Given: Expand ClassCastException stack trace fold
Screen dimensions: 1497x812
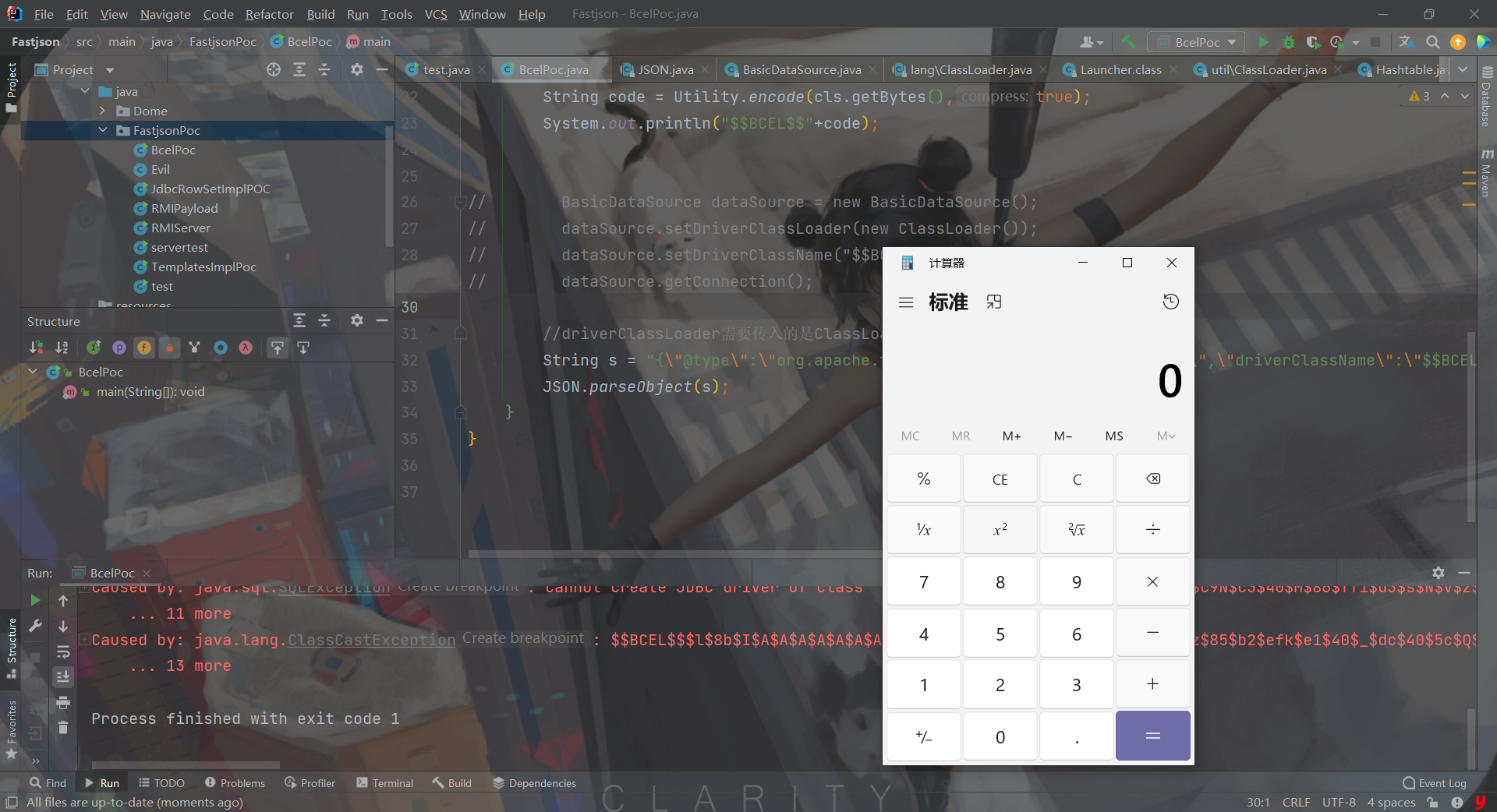Looking at the screenshot, I should (x=84, y=639).
